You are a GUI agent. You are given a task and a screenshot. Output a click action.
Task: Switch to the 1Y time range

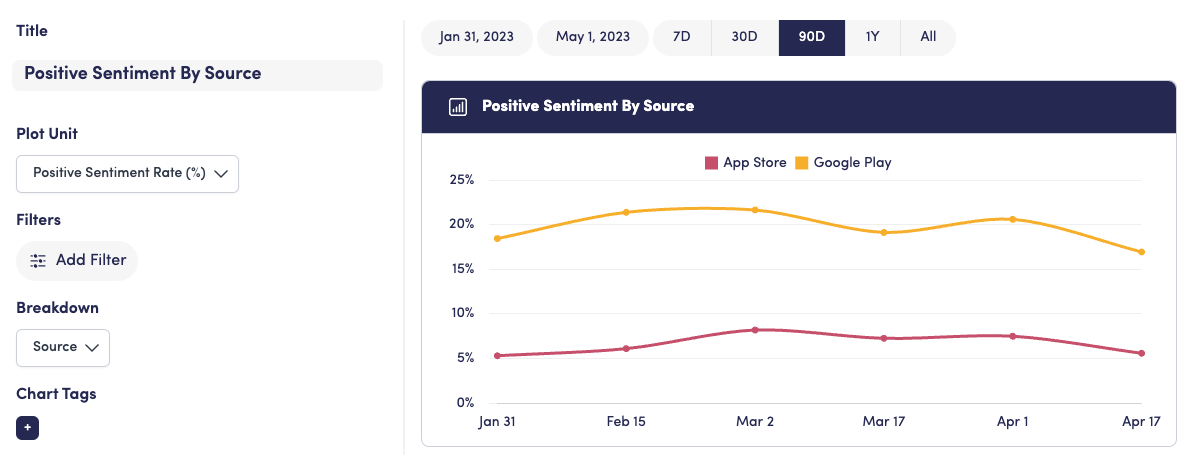pos(872,37)
